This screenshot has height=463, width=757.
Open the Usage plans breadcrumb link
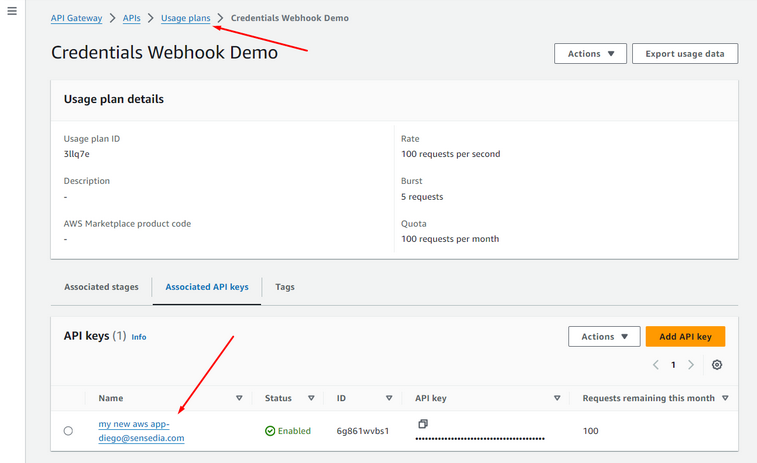185,18
